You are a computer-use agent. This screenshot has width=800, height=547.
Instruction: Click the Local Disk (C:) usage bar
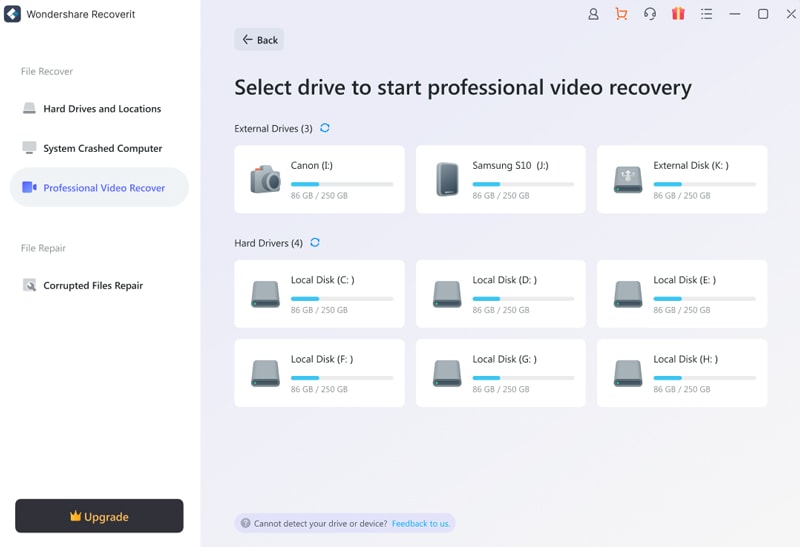(342, 299)
